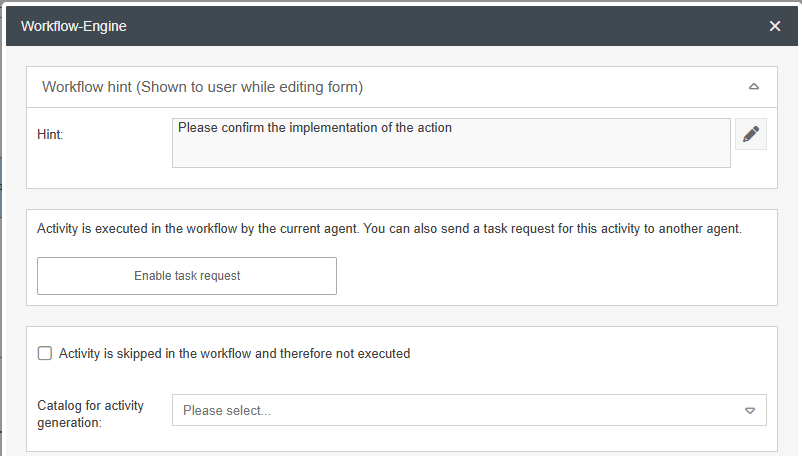
Task: Click the empty title bar area left of close
Action: (x=450, y=26)
